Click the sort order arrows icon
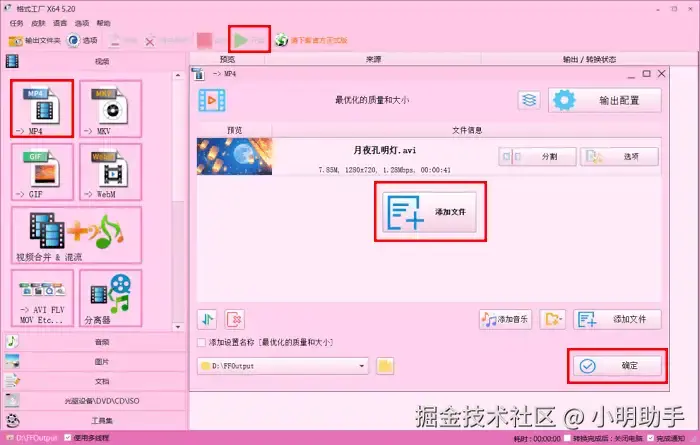Image resolution: width=700 pixels, height=445 pixels. point(207,319)
